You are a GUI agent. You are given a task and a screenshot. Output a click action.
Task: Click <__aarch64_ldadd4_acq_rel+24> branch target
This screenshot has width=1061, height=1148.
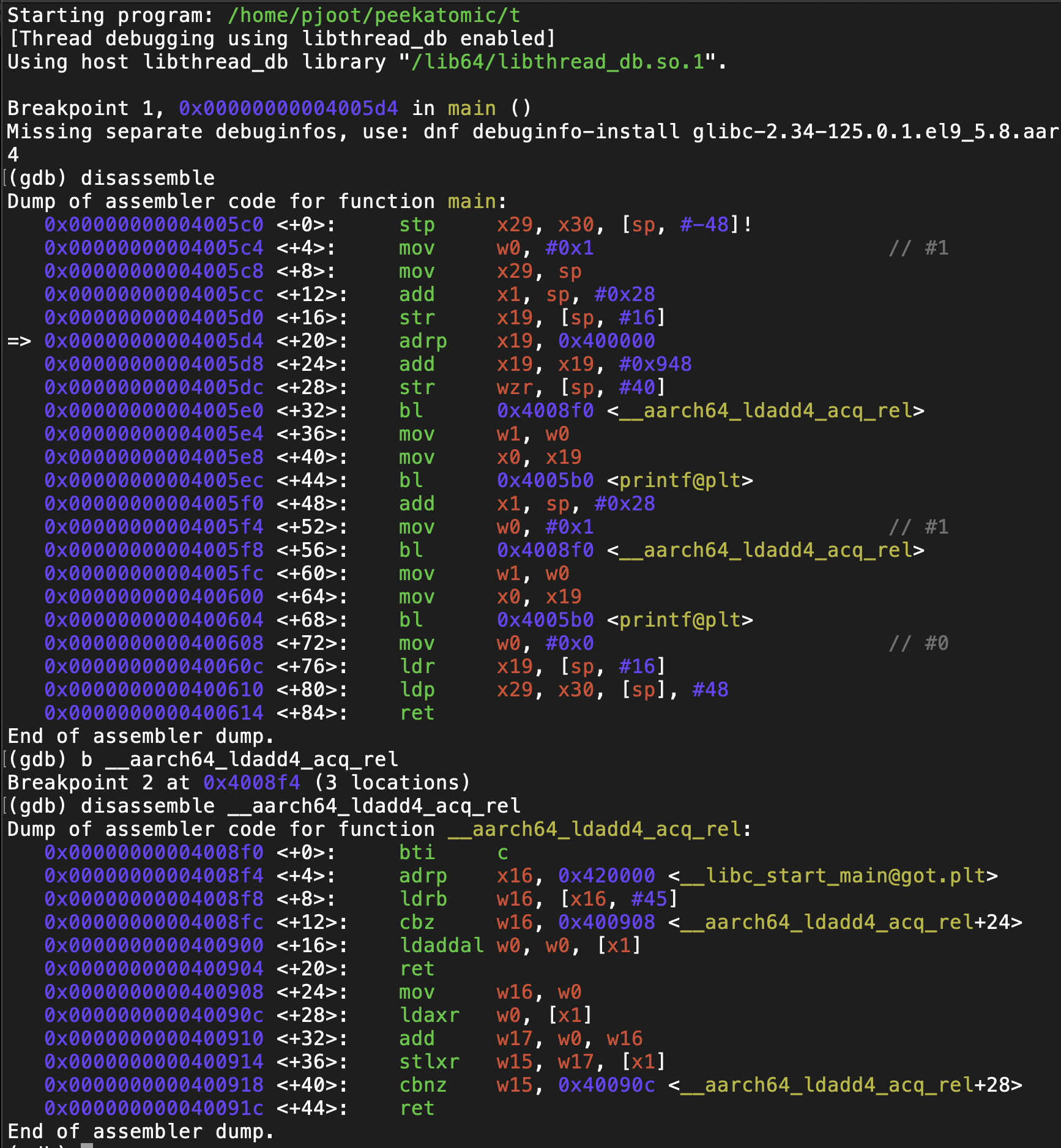pyautogui.click(x=845, y=922)
